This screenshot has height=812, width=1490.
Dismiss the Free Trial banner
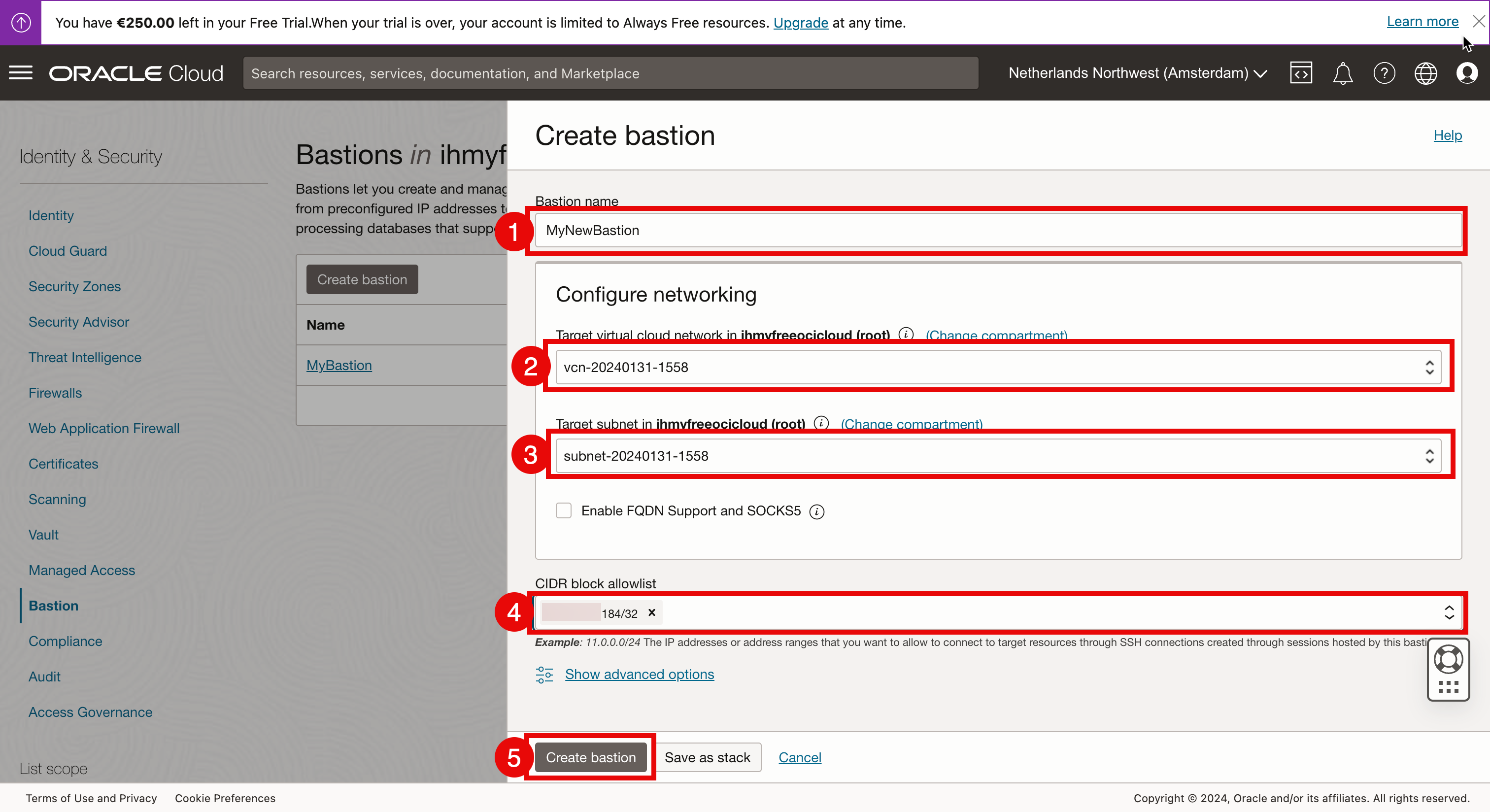[1479, 21]
